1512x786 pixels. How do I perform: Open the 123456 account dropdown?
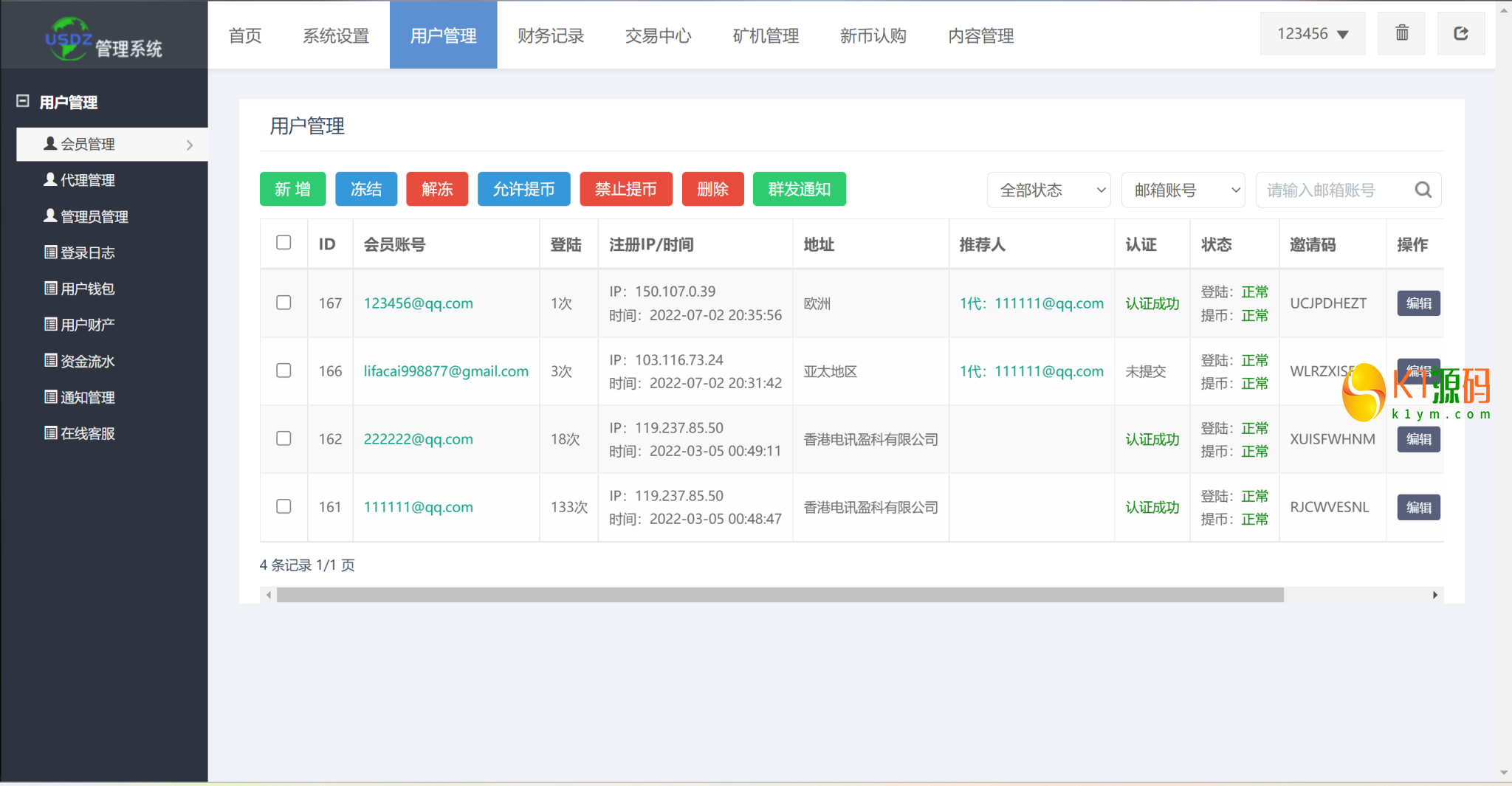pos(1312,34)
